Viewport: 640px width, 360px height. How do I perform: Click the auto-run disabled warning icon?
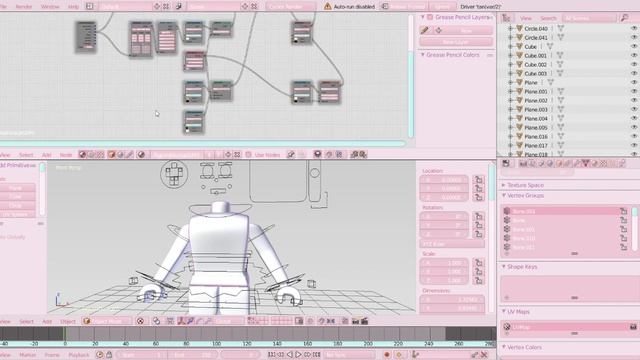tap(327, 7)
